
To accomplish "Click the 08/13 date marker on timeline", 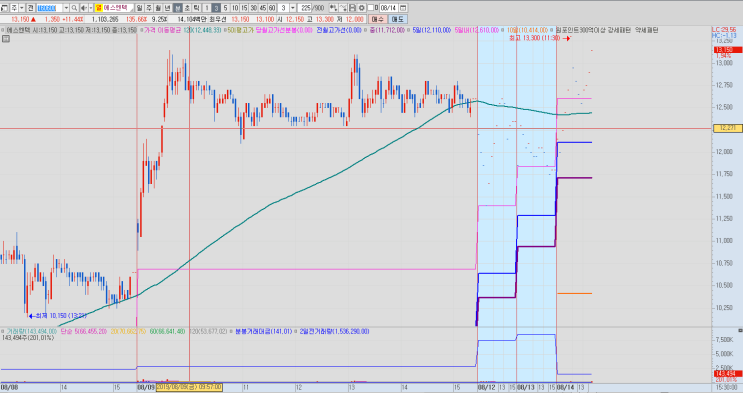I will 526,387.
